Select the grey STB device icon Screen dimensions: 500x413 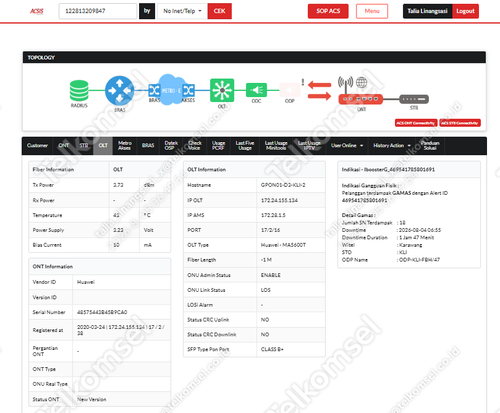coord(414,99)
